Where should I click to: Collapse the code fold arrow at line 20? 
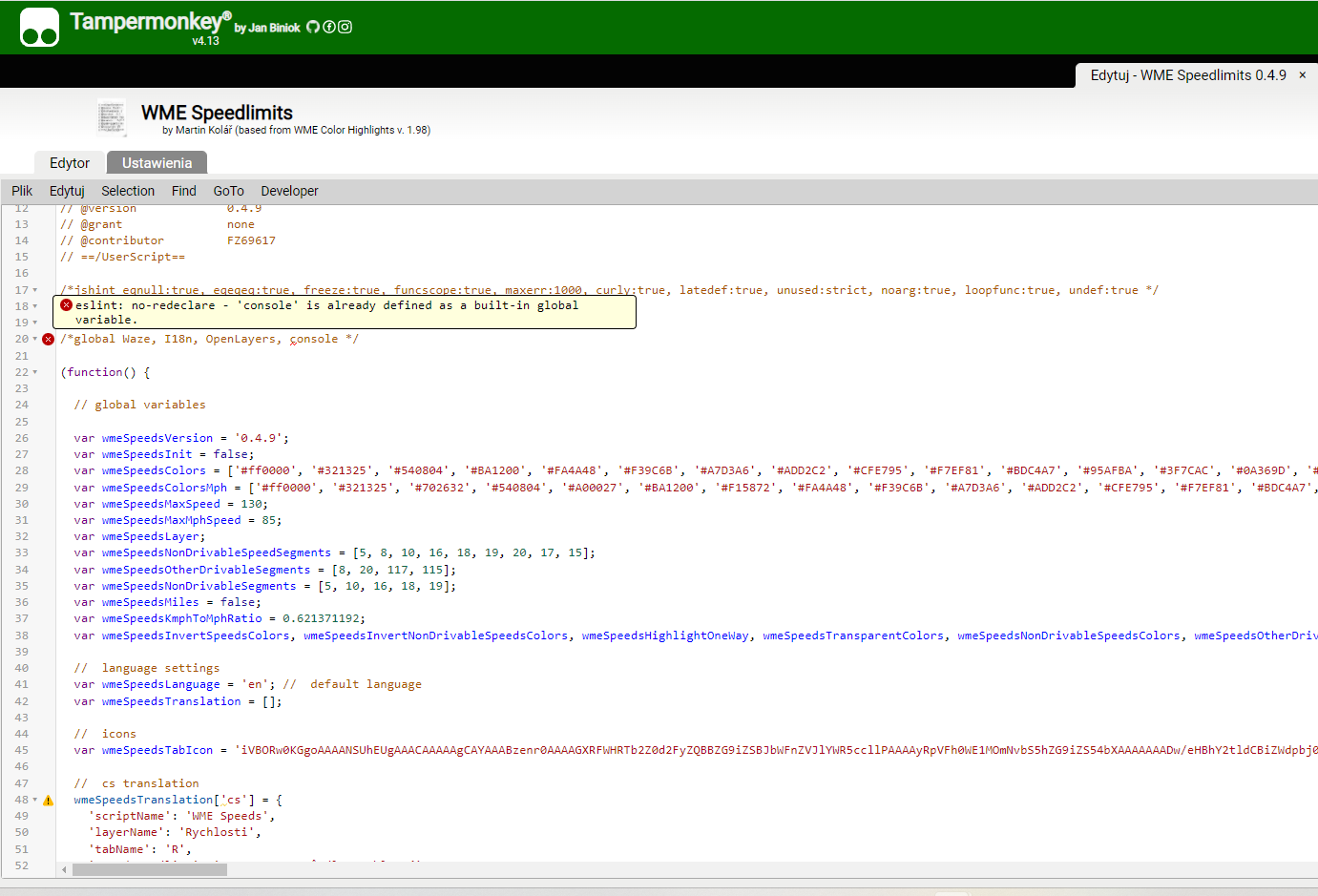click(x=35, y=339)
